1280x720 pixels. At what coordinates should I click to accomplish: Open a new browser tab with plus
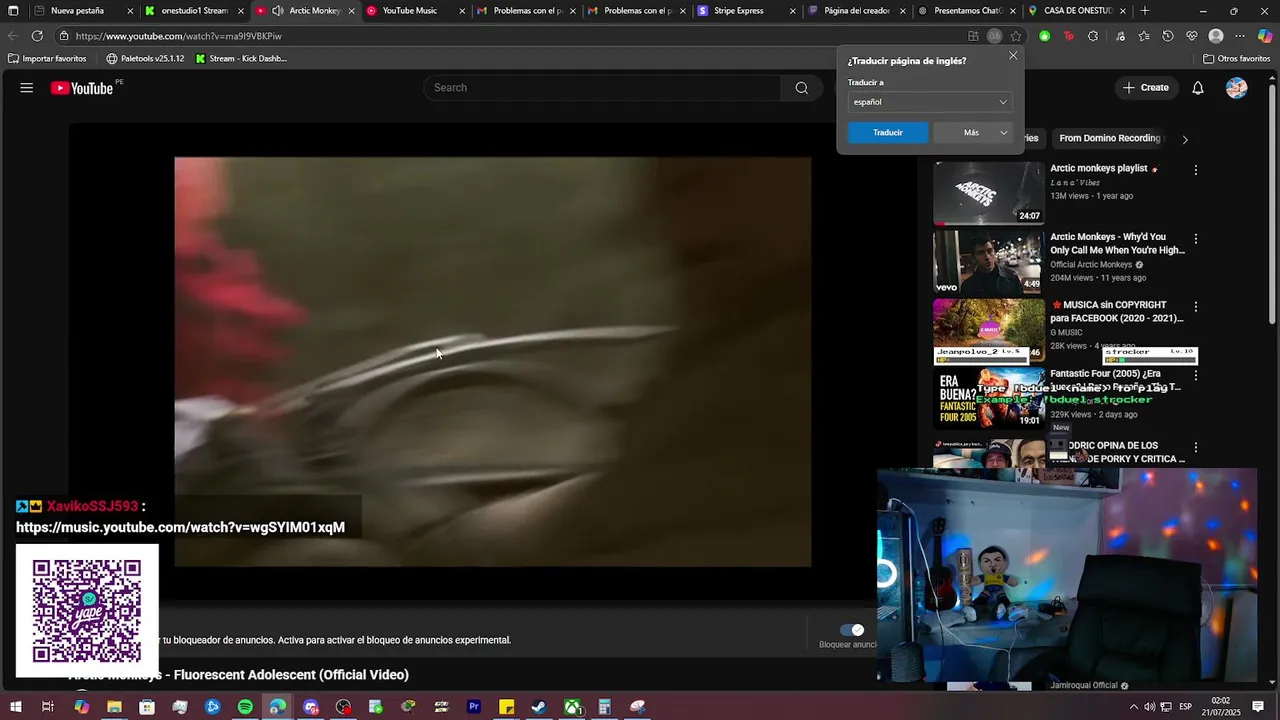(1145, 11)
